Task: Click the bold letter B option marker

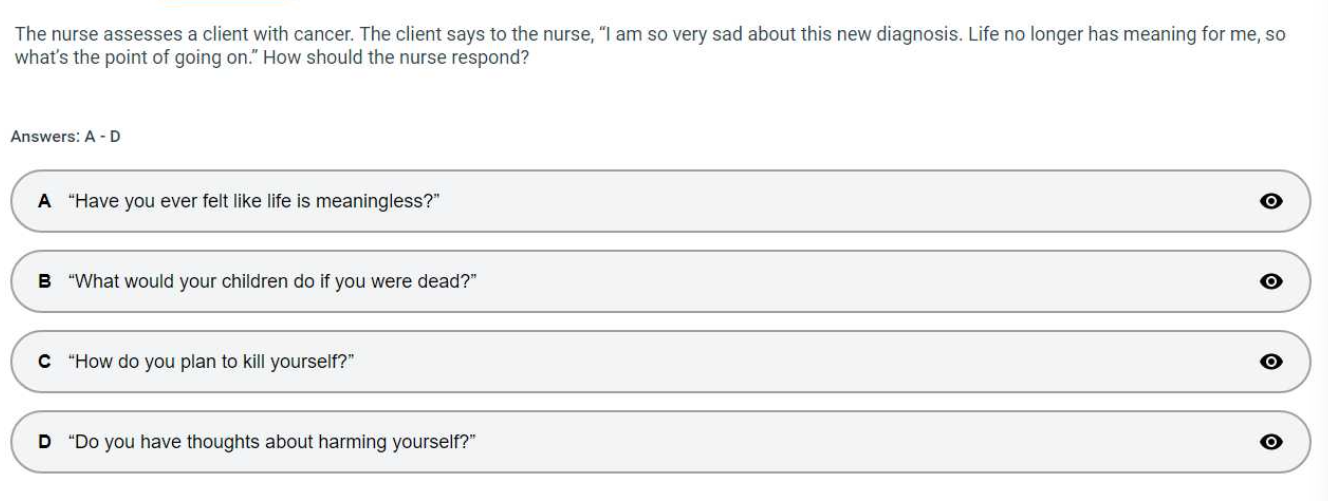Action: 44,281
